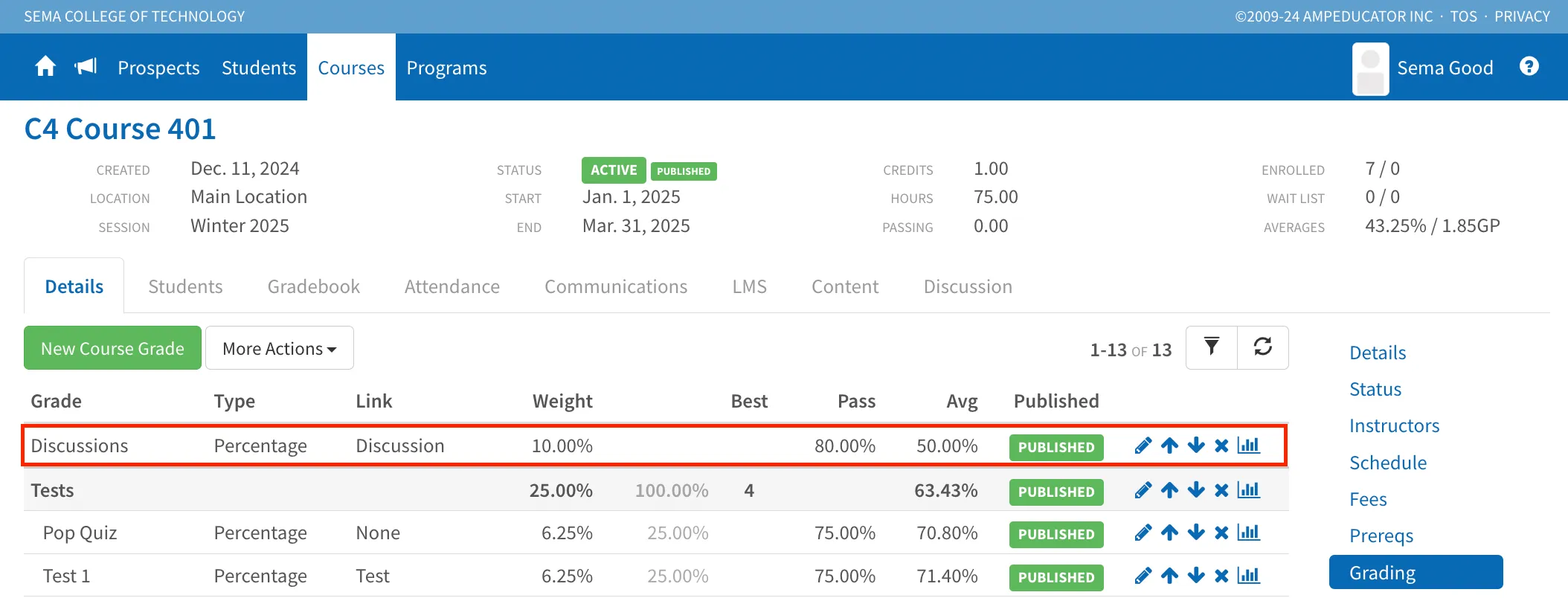View the Discussions grade chart
The width and height of the screenshot is (1568, 598).
[x=1248, y=446]
